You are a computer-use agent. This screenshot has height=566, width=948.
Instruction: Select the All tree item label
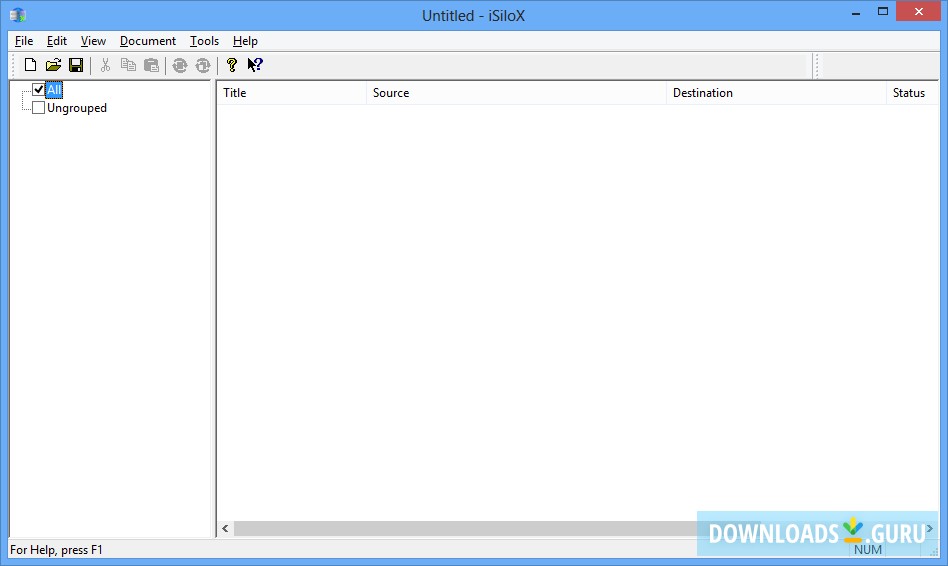(54, 90)
